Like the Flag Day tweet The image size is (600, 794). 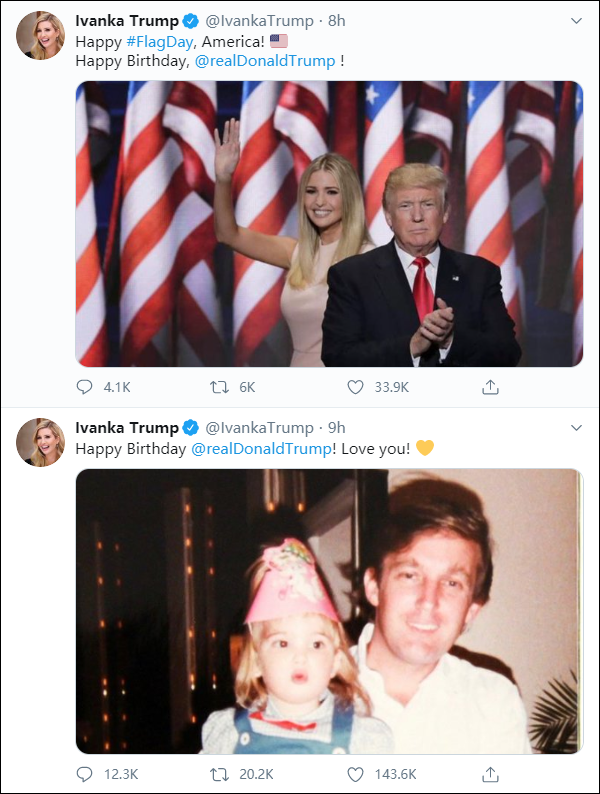pos(355,387)
